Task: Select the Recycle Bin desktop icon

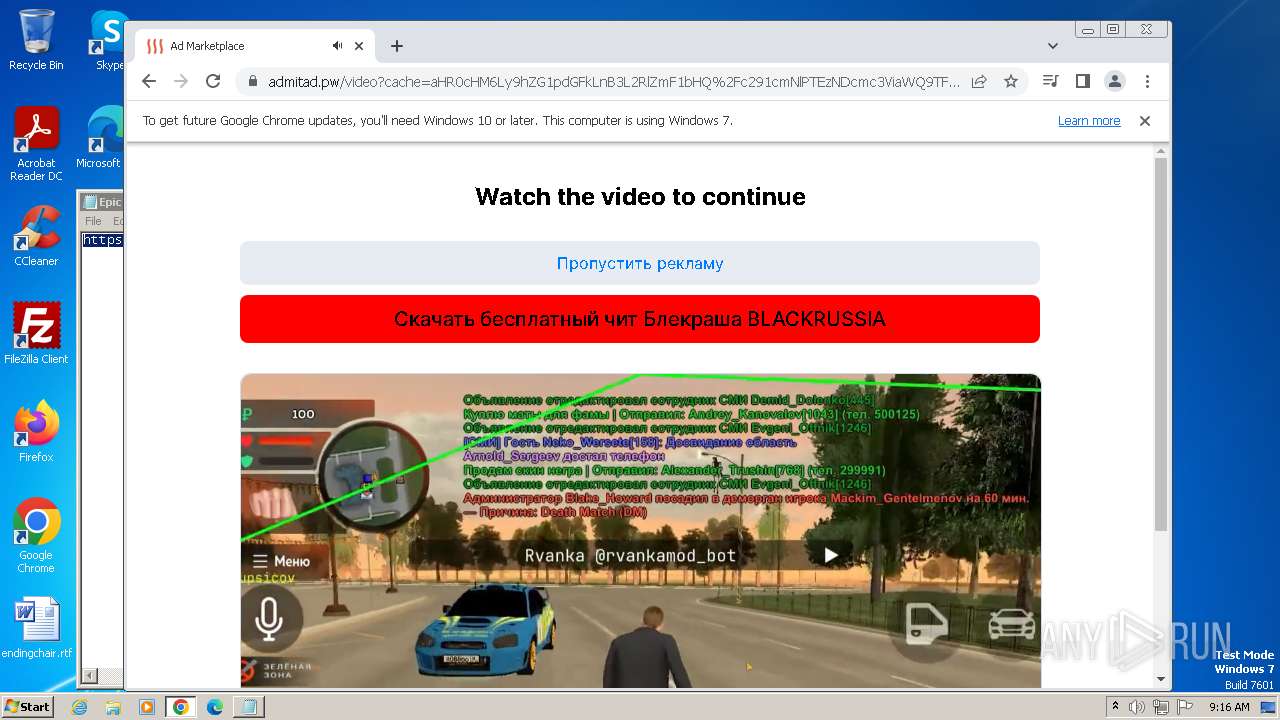Action: [x=36, y=40]
